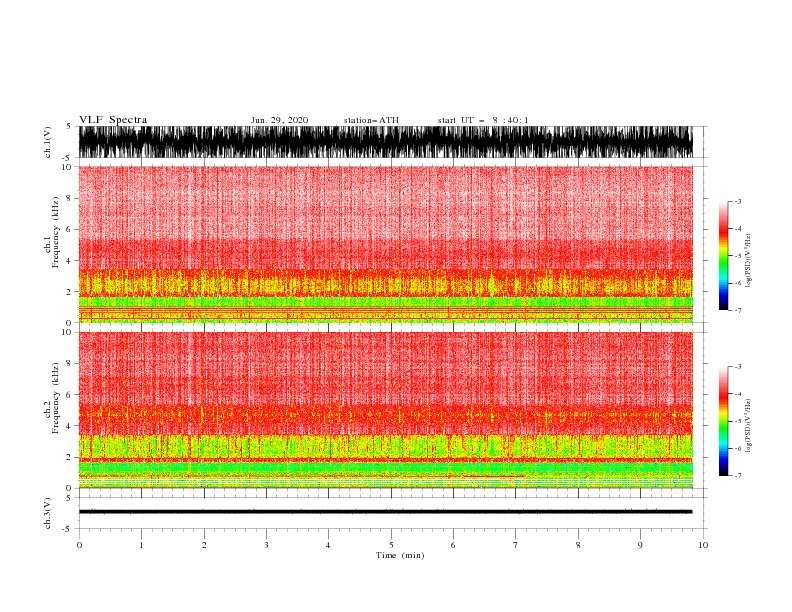The image size is (792, 612).
Task: Click time axis tick label "3"
Action: click(x=266, y=545)
